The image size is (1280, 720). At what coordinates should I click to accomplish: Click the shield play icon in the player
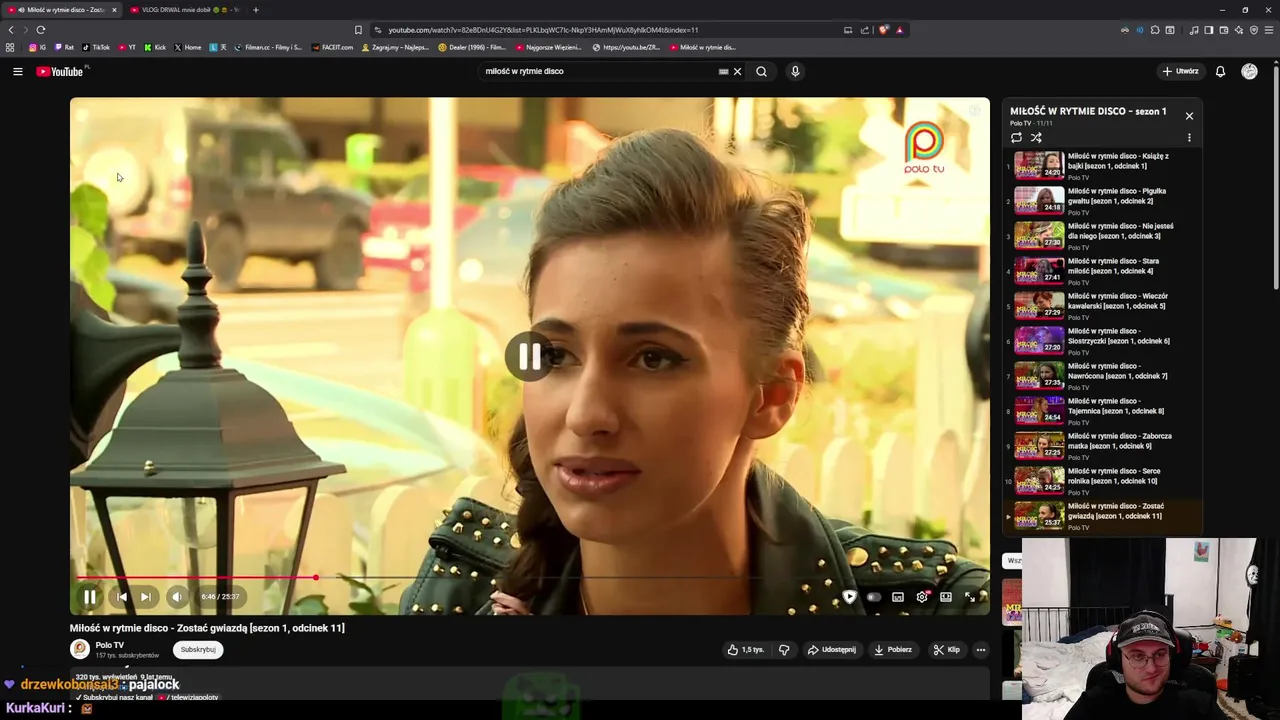(x=849, y=597)
